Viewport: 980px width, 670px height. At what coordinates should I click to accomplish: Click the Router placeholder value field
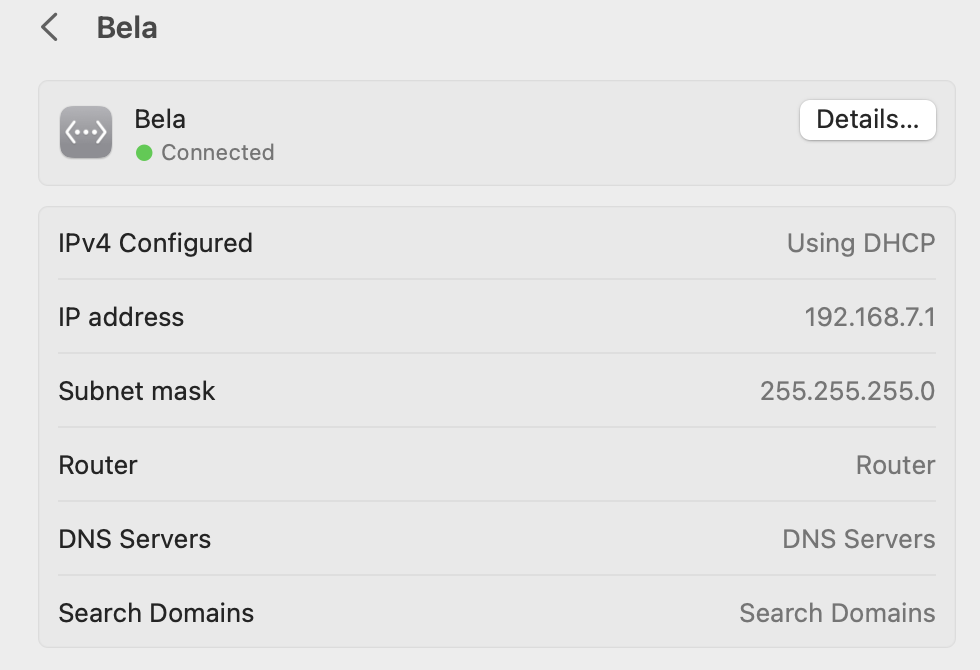895,465
